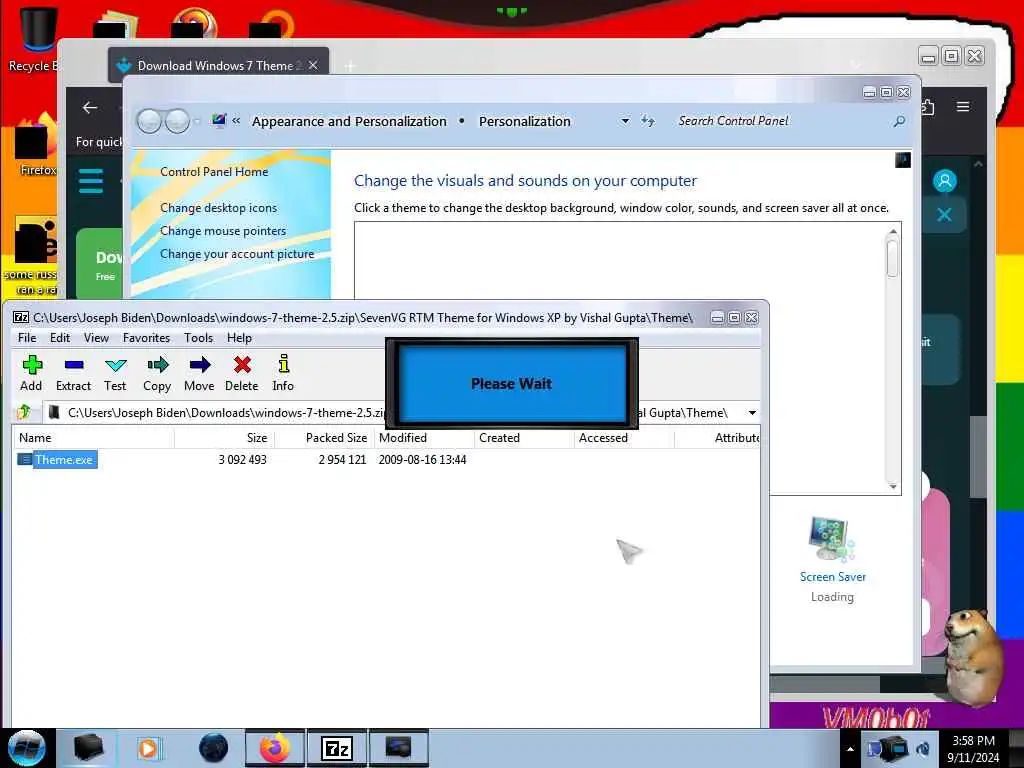Open a new tab in Firefox
This screenshot has height=768, width=1024.
pos(350,66)
